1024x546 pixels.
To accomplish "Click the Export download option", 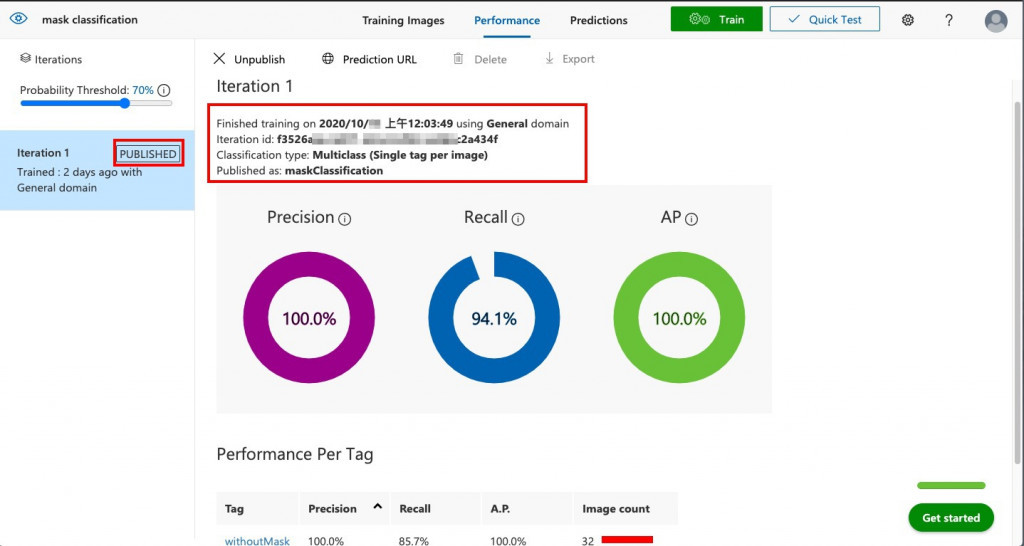I will click(x=569, y=59).
